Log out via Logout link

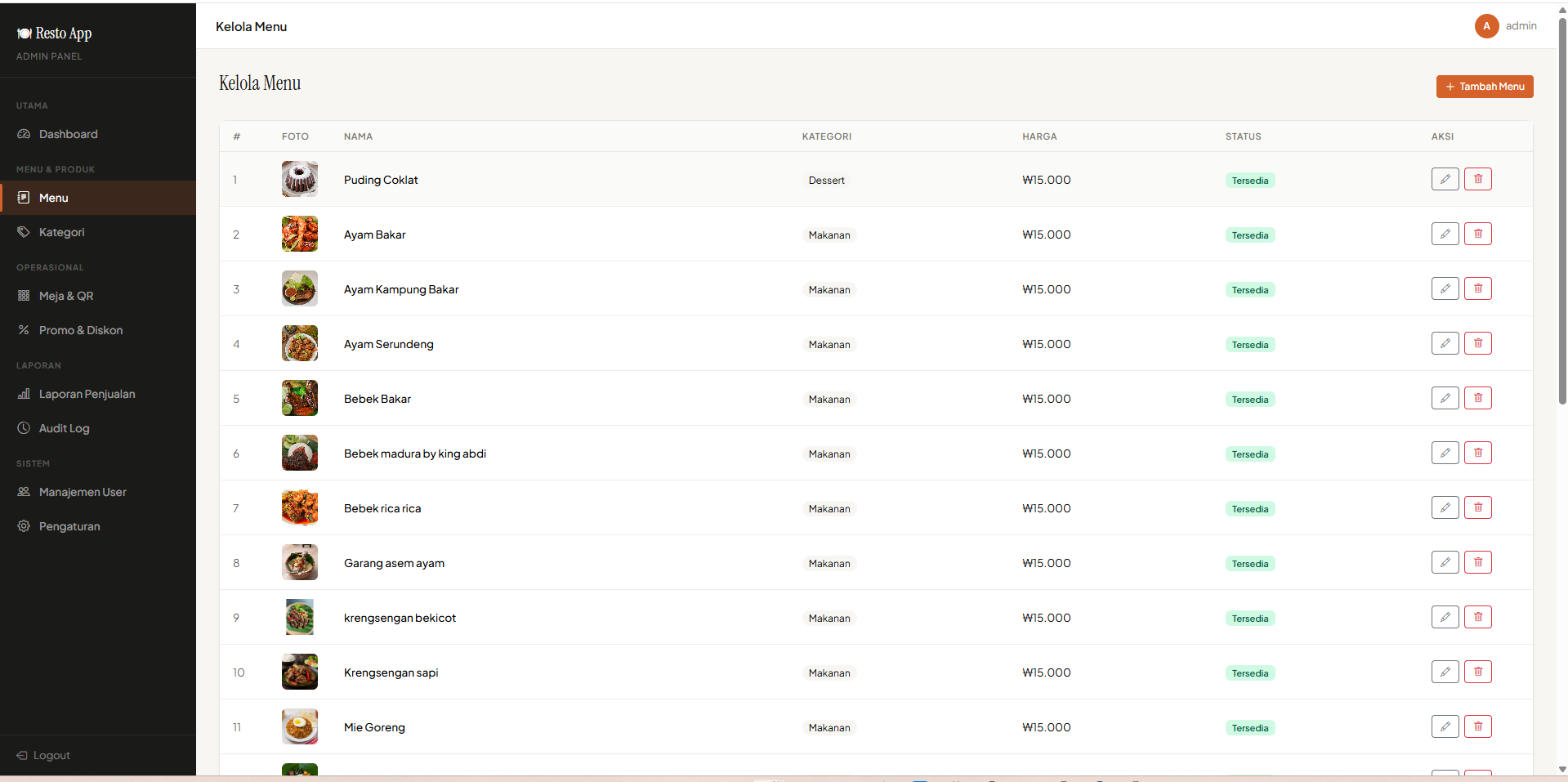click(44, 755)
